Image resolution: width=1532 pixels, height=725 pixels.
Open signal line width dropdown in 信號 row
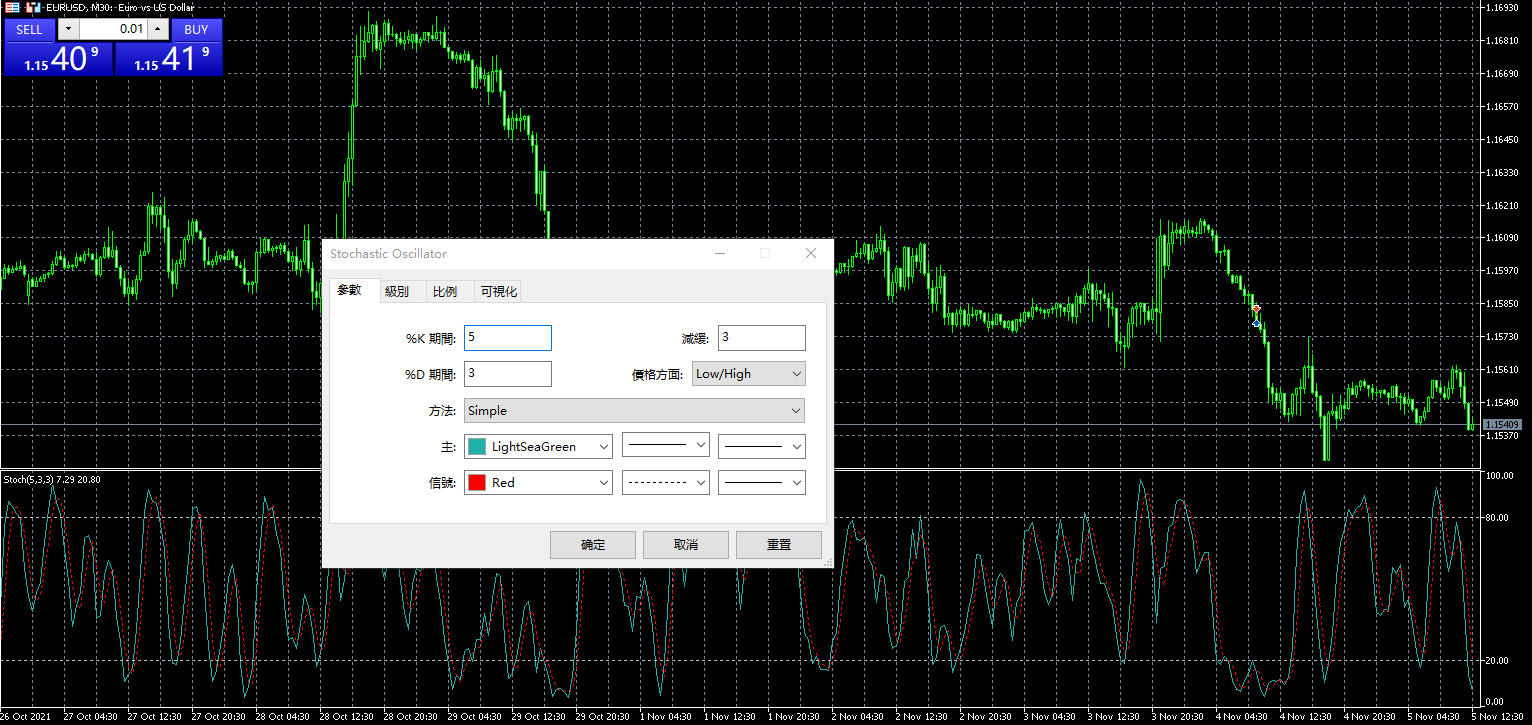tap(761, 482)
